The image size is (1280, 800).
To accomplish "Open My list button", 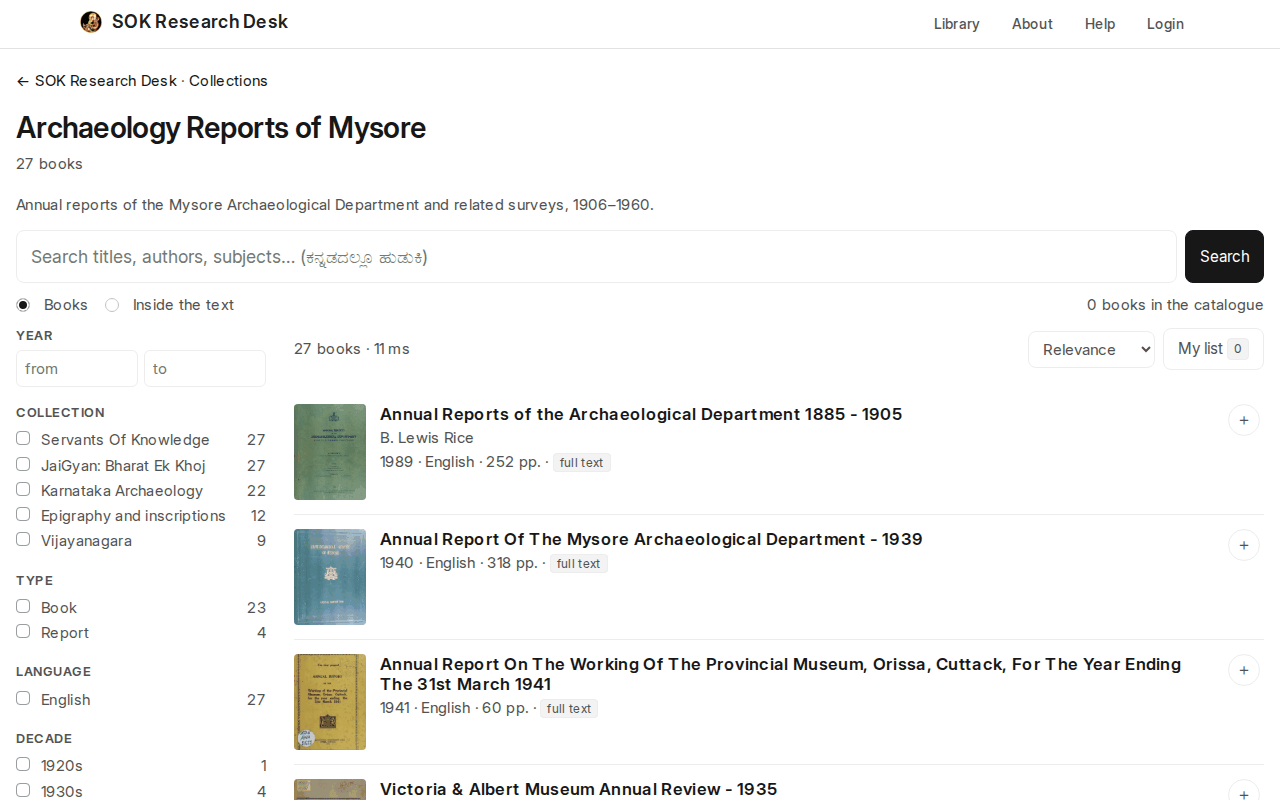I will [1213, 349].
